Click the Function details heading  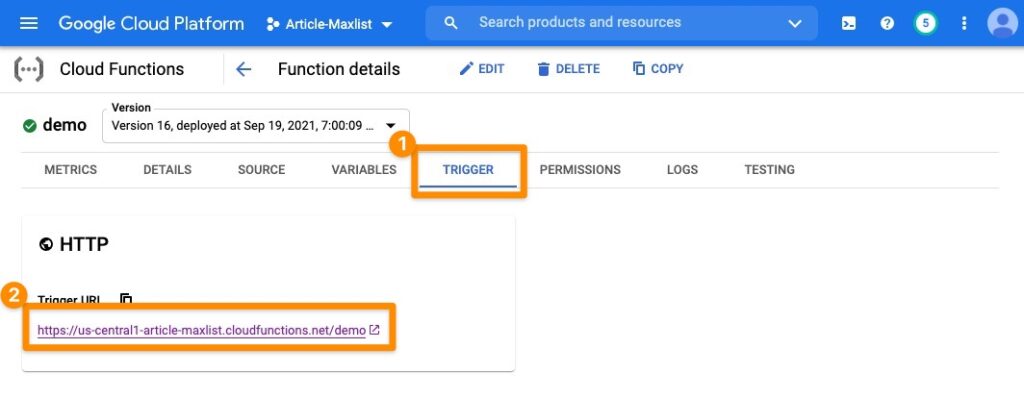pyautogui.click(x=339, y=69)
